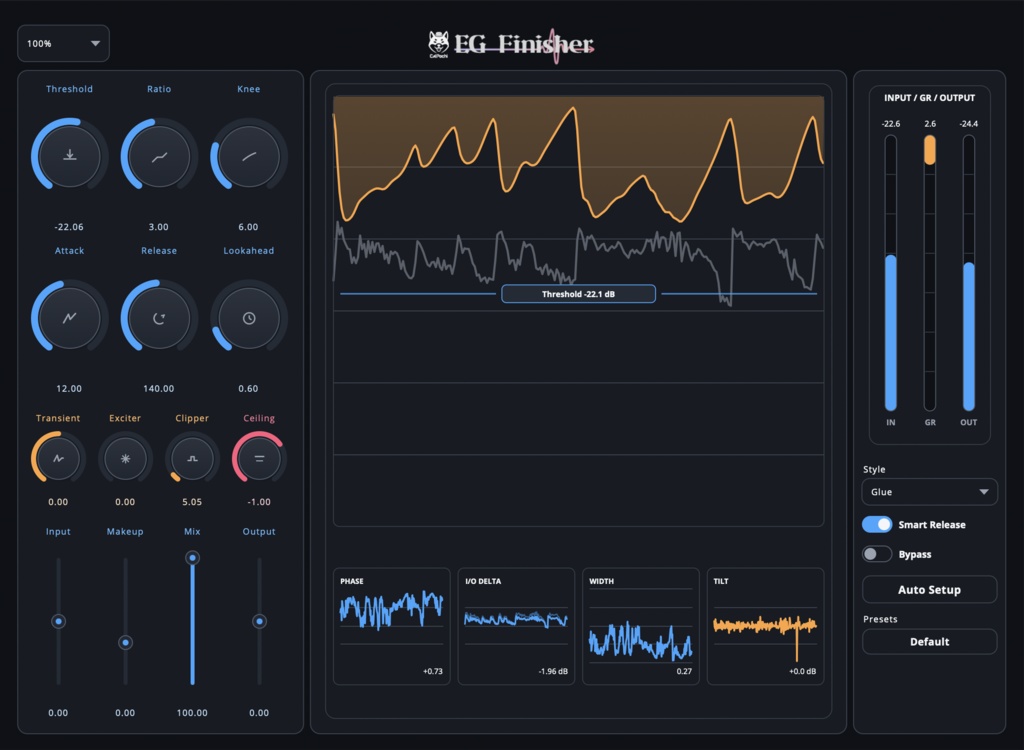Click the -22.6 input level readout

click(x=891, y=123)
